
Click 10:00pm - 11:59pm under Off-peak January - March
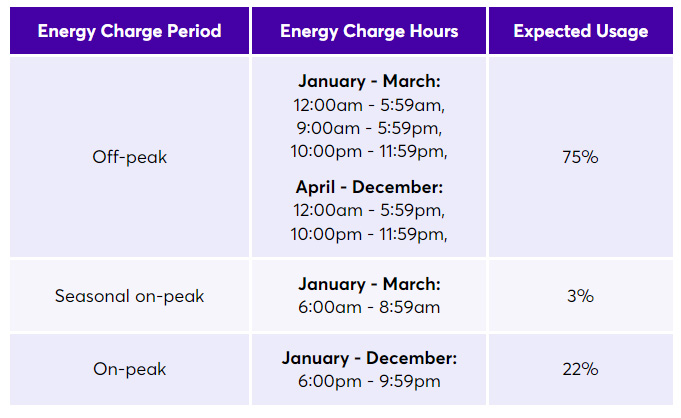point(369,151)
